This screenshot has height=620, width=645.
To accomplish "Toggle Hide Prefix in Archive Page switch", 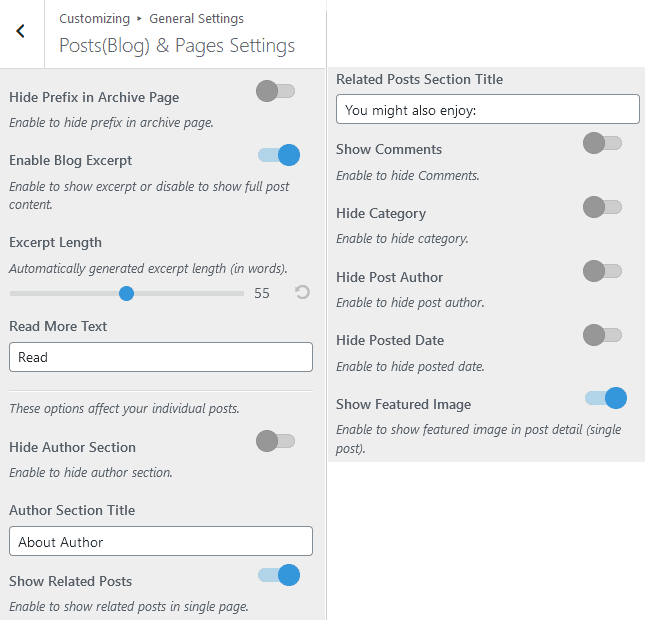I will click(276, 91).
